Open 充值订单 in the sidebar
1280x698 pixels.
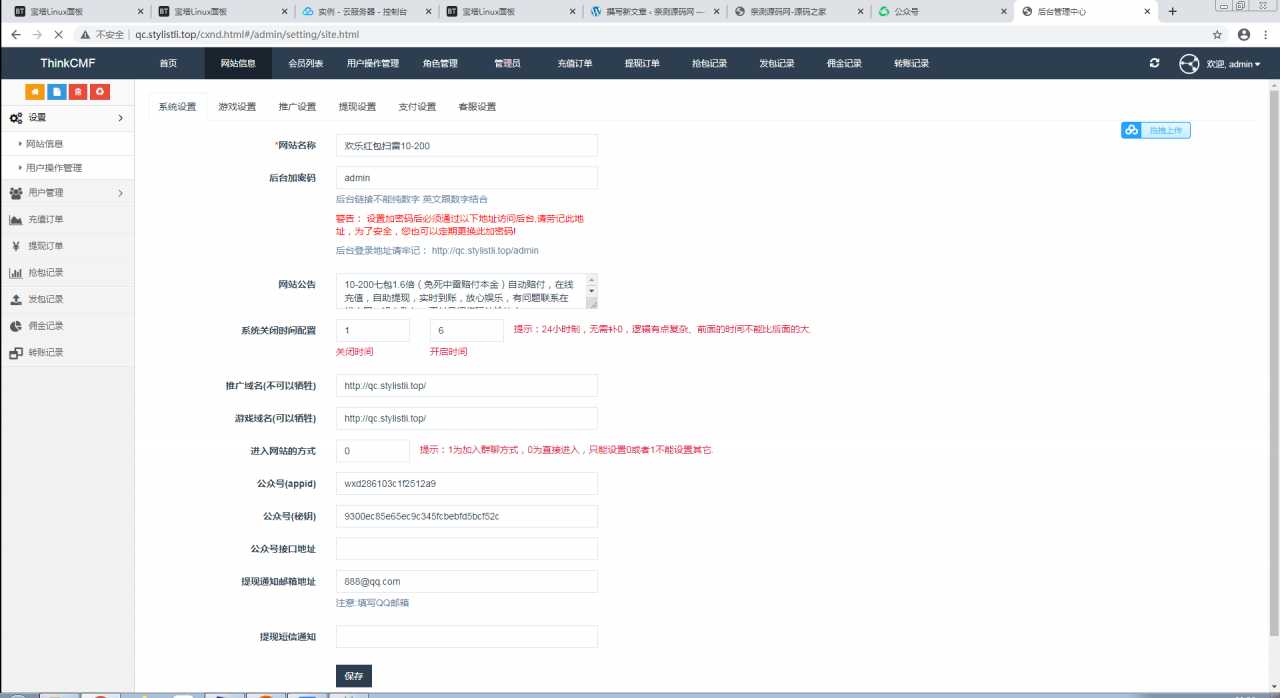[x=45, y=220]
